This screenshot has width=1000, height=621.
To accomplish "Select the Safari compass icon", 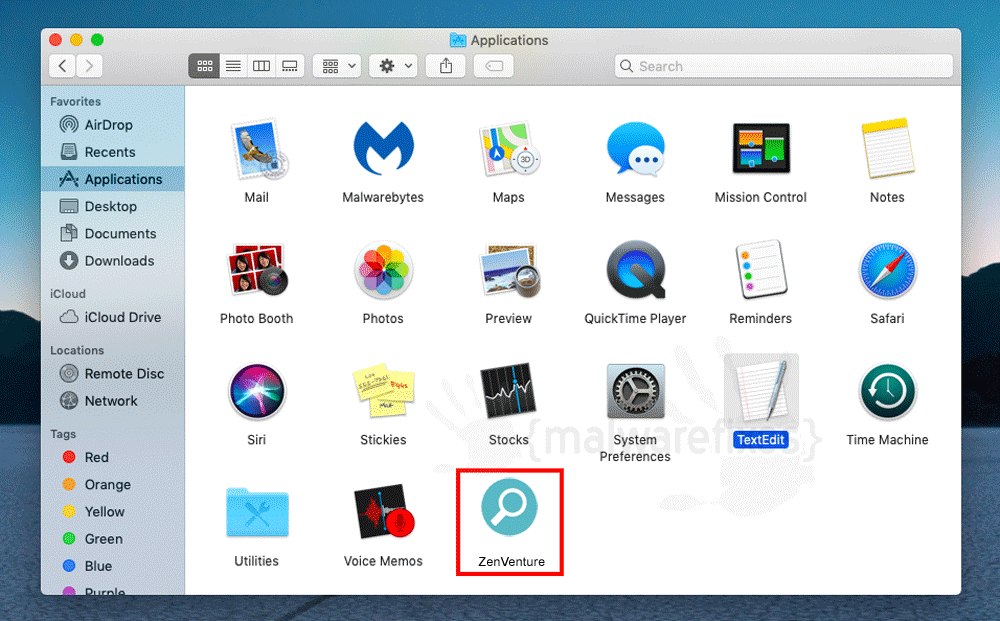I will click(x=887, y=270).
